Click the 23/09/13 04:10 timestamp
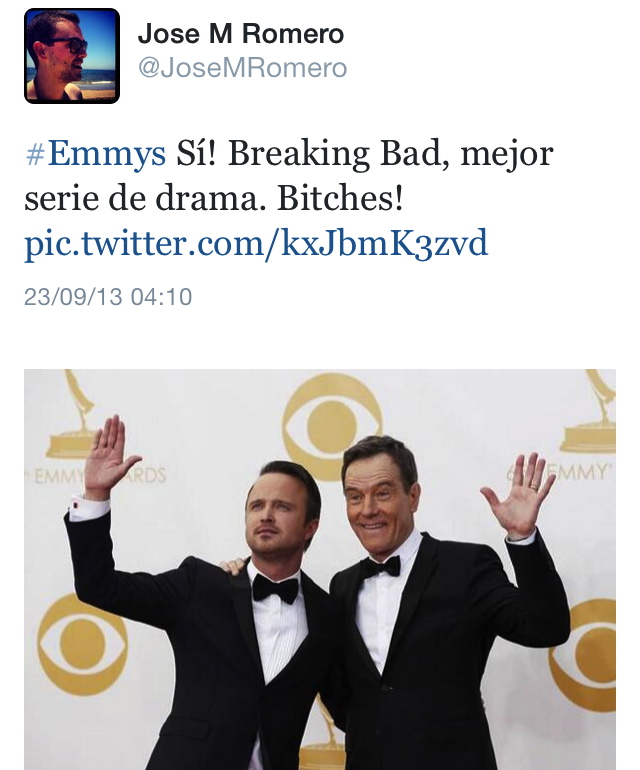The image size is (640, 770). pyautogui.click(x=108, y=297)
